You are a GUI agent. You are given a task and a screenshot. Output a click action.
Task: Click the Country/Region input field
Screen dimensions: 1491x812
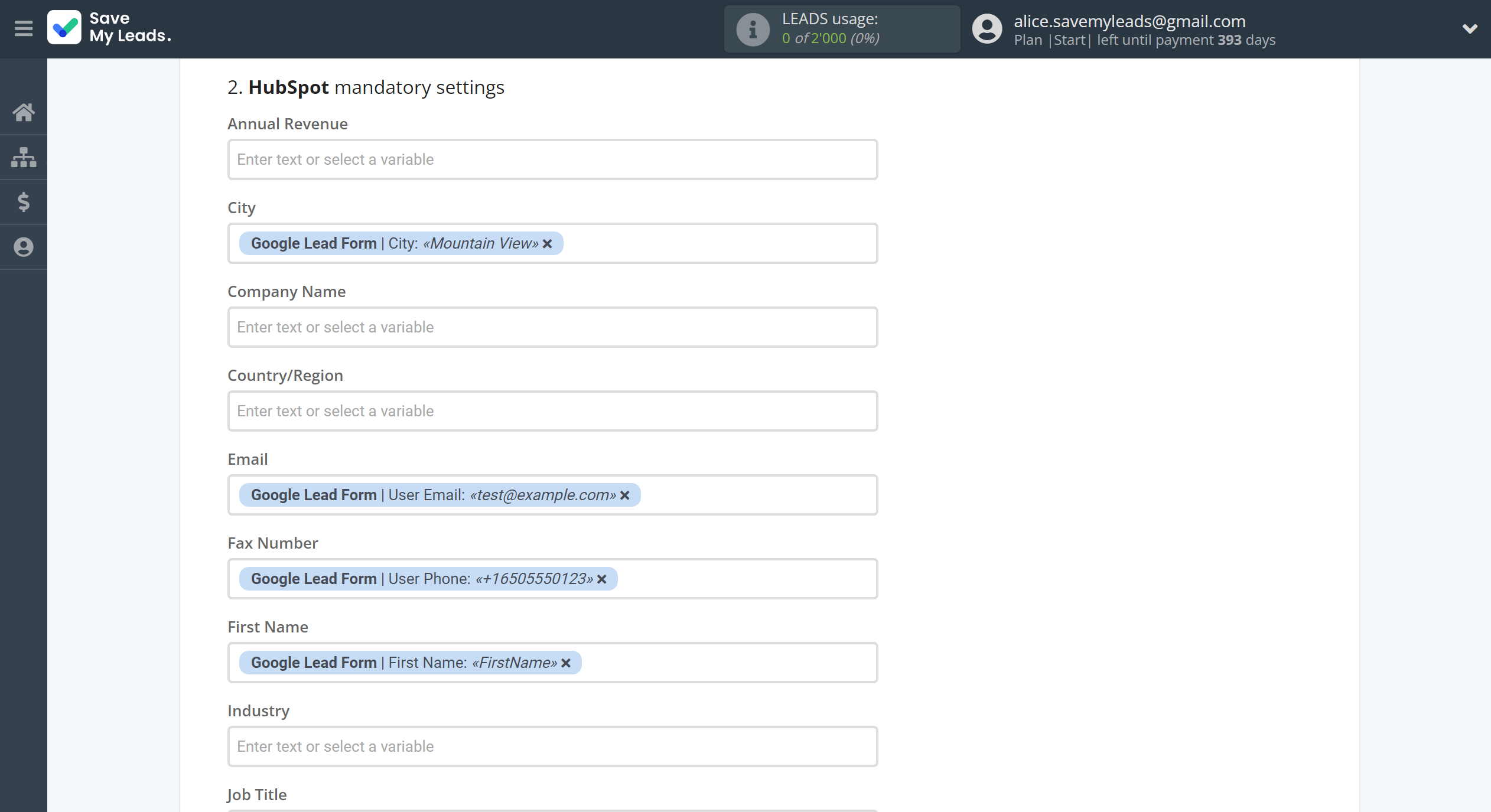(x=552, y=411)
